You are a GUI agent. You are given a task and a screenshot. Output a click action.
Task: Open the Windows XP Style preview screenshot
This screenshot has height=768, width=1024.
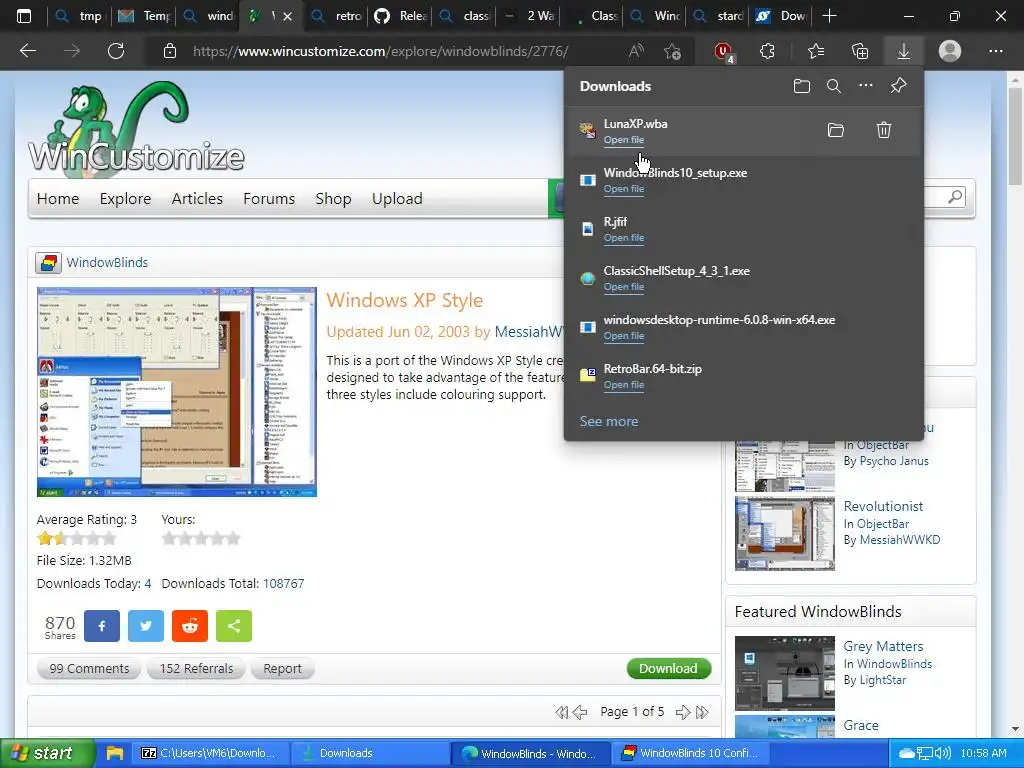click(176, 392)
